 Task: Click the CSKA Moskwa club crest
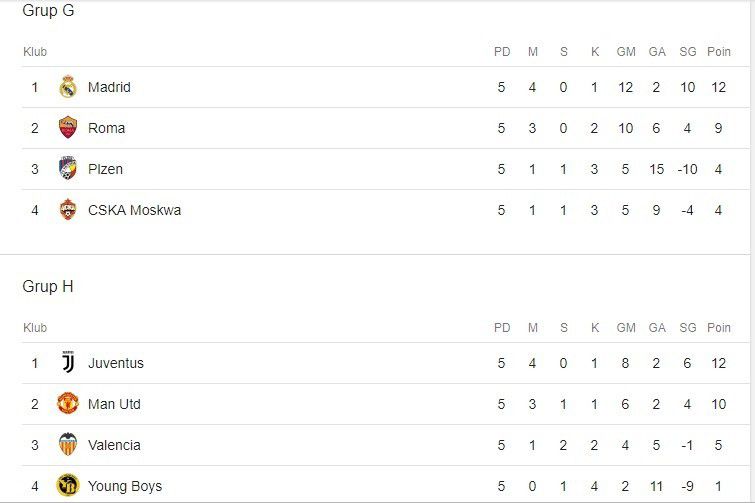click(68, 210)
